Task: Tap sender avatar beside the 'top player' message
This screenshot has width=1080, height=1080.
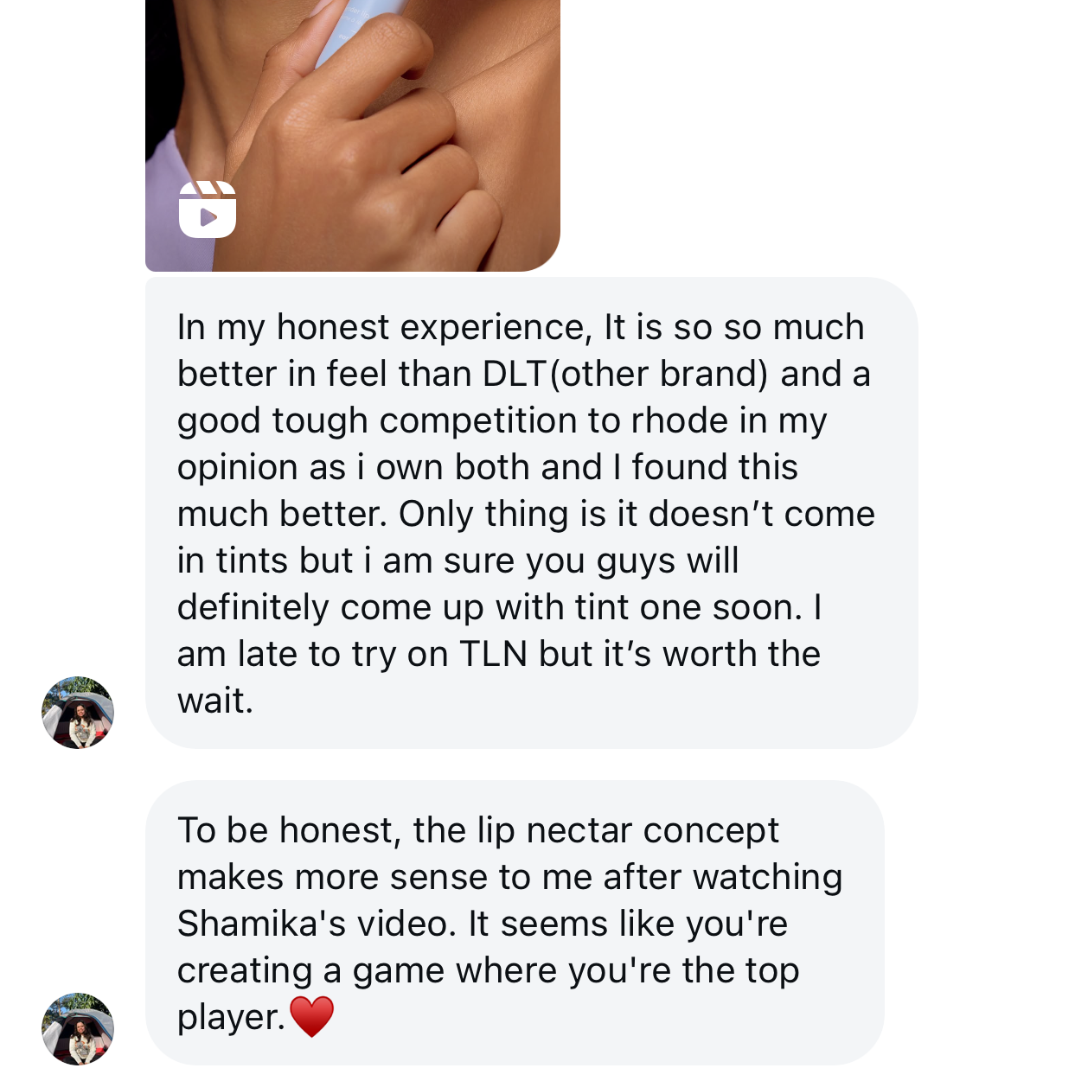Action: click(77, 1028)
